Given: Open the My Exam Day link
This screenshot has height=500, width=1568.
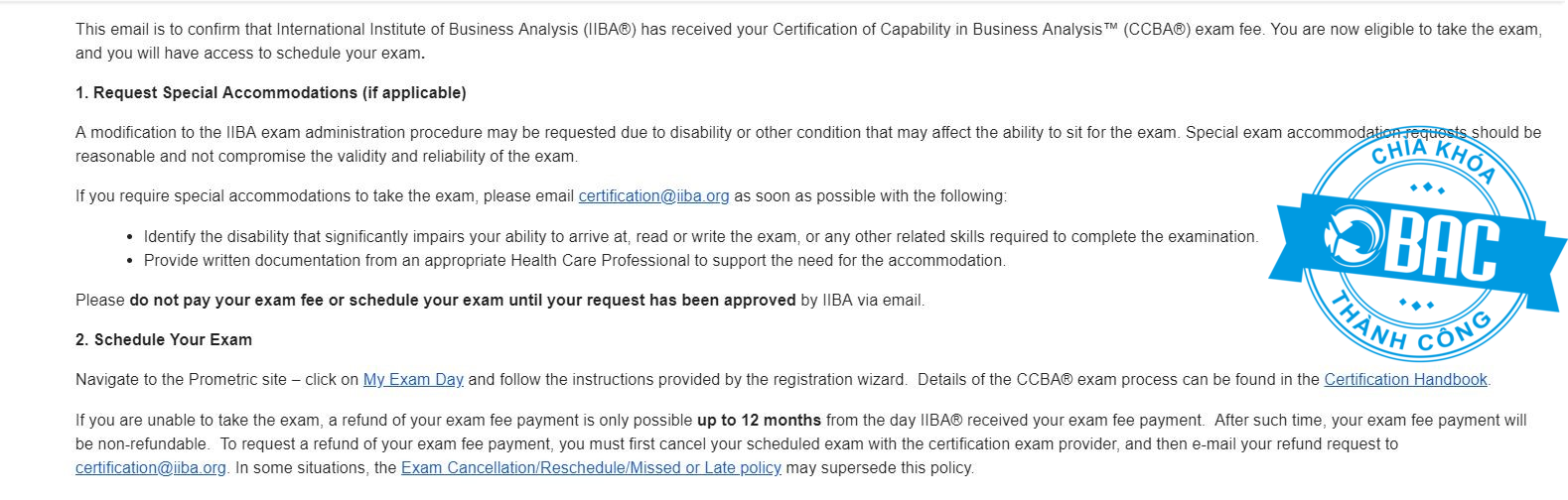Looking at the screenshot, I should [413, 380].
